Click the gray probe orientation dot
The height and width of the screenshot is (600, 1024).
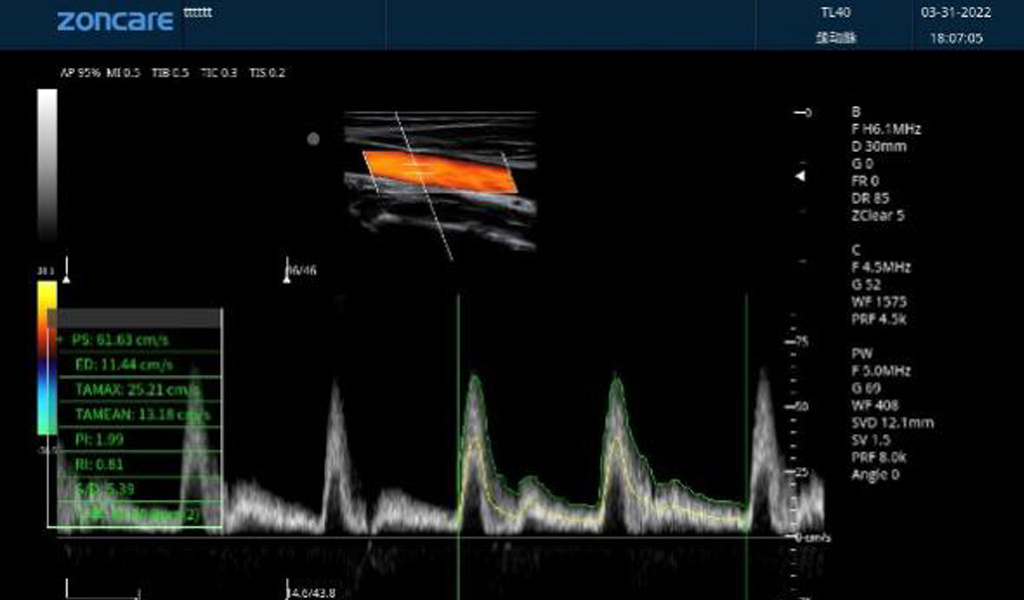(313, 139)
